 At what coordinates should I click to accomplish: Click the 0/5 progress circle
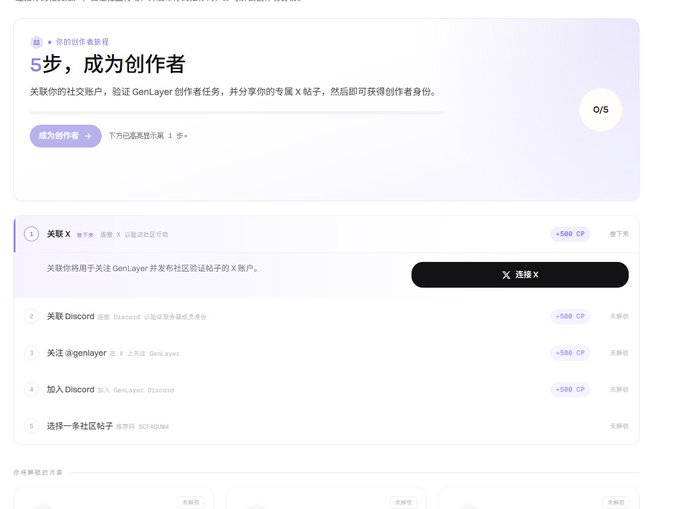click(x=601, y=110)
